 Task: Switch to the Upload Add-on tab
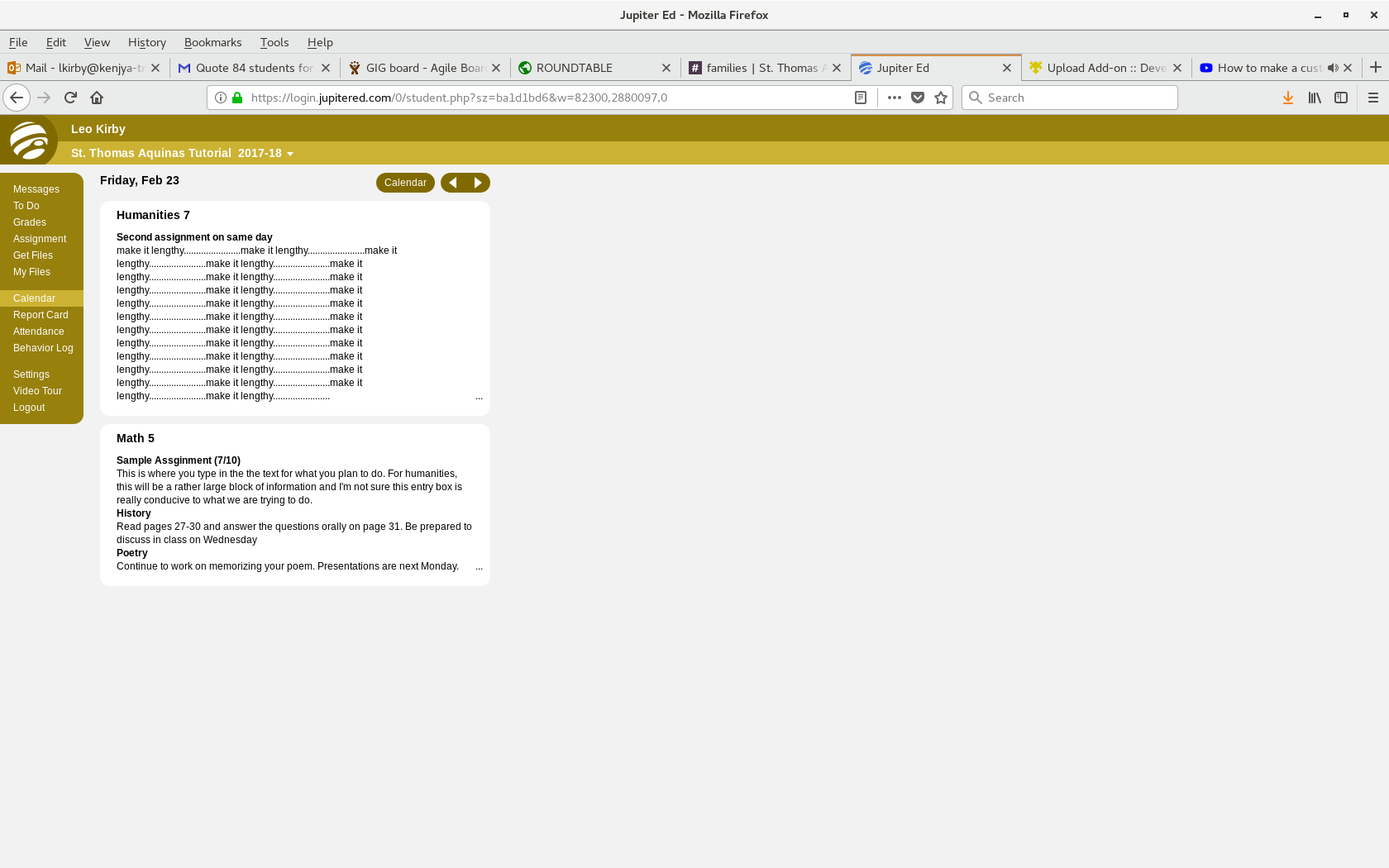click(1106, 68)
